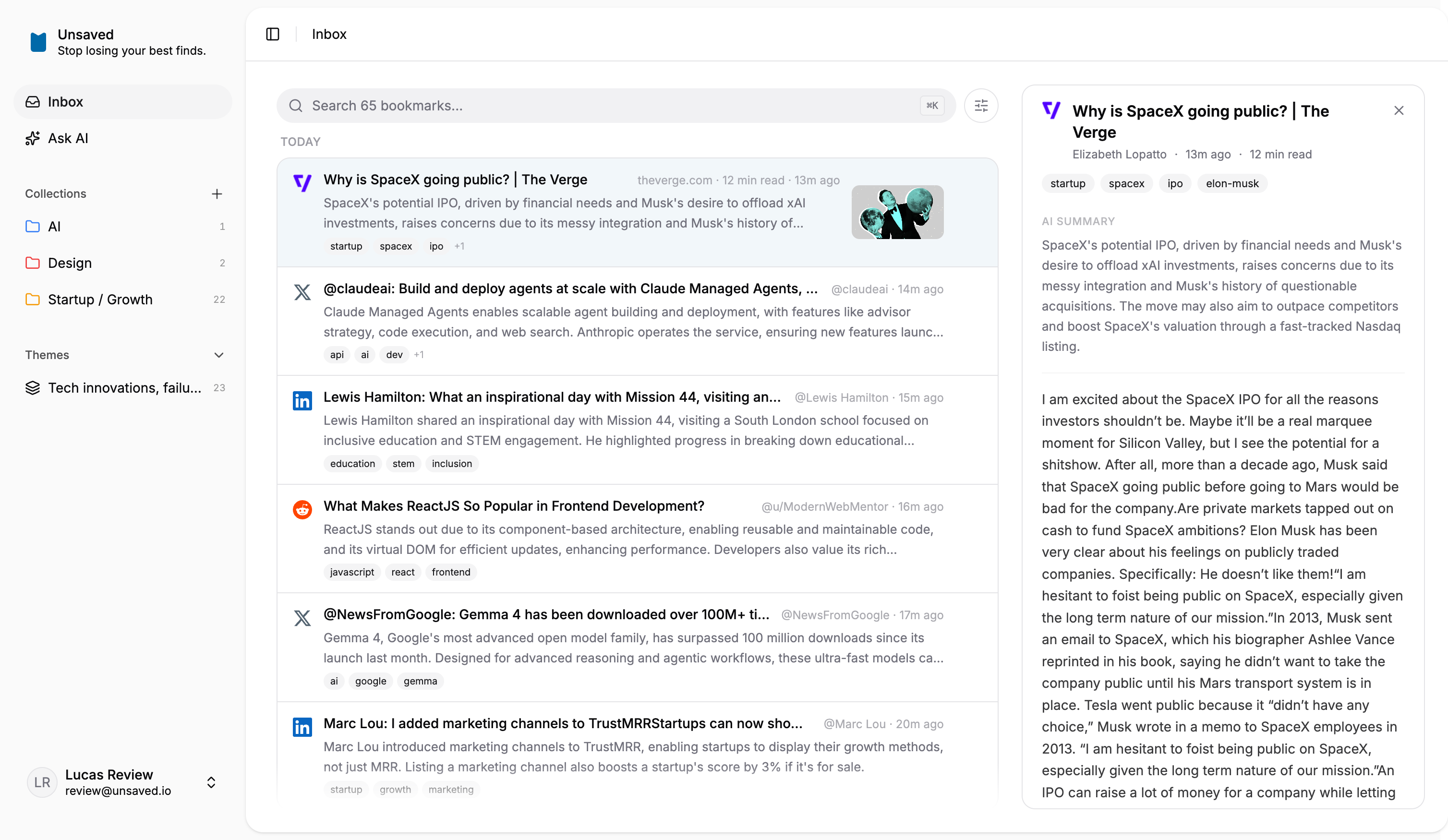Select the spacex tag in the list

tap(396, 246)
